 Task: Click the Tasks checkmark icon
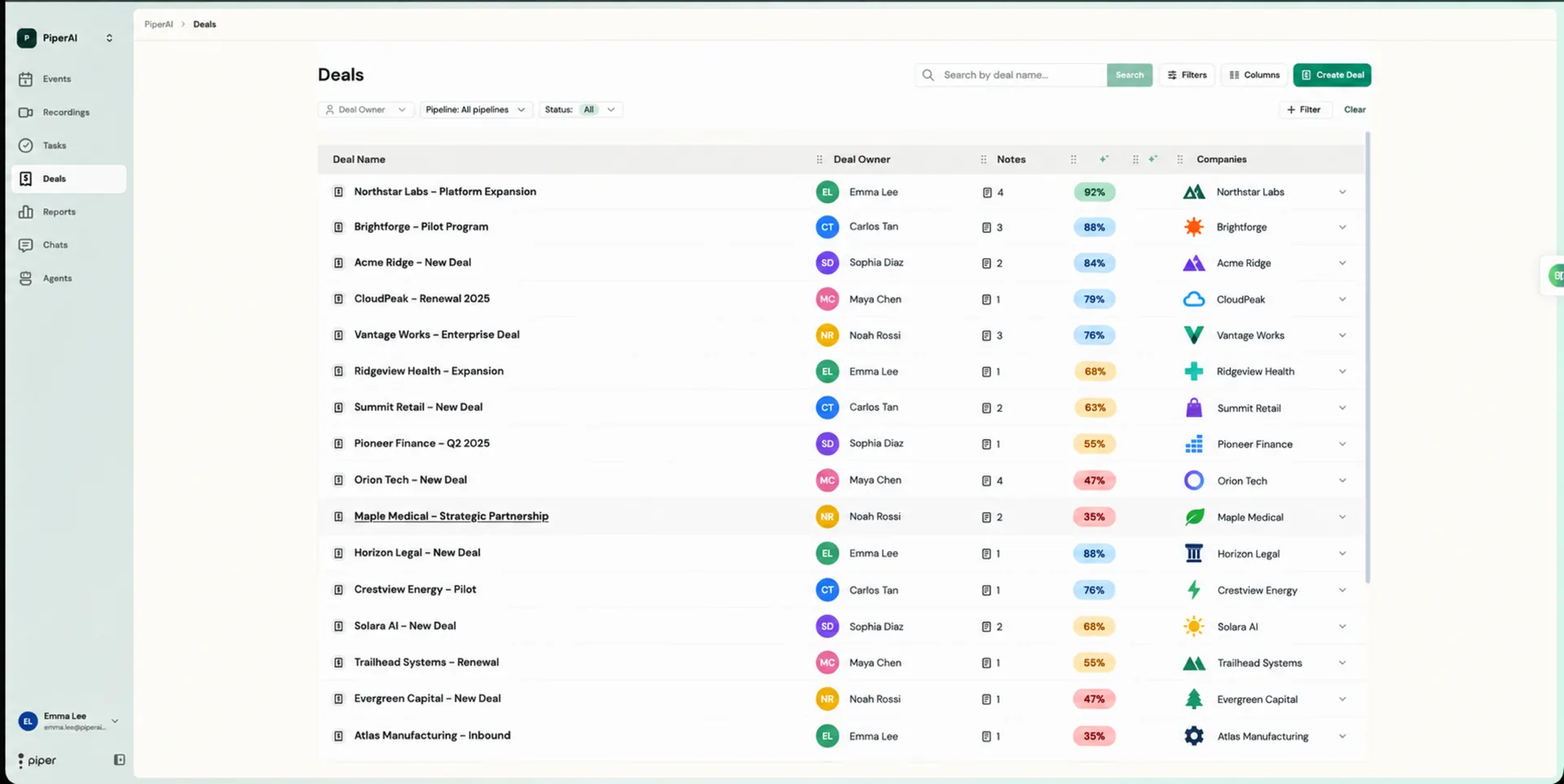[26, 146]
